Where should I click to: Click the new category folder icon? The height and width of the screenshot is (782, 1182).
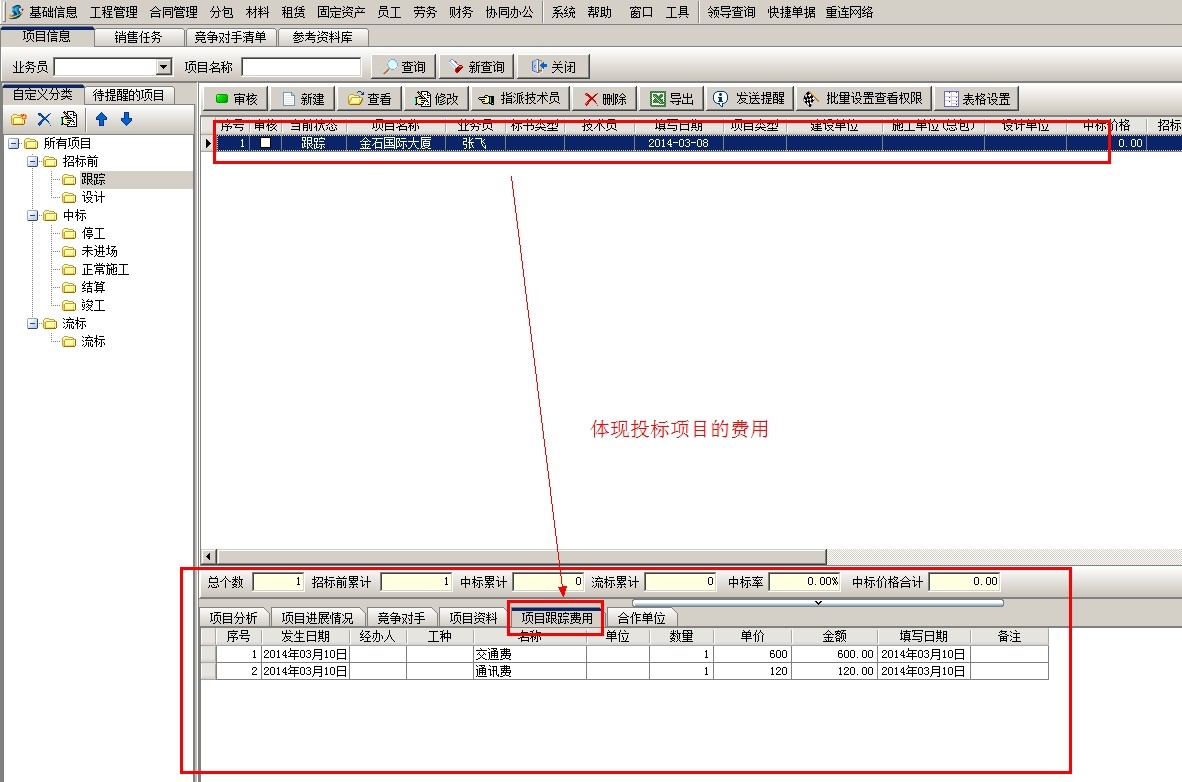[18, 119]
